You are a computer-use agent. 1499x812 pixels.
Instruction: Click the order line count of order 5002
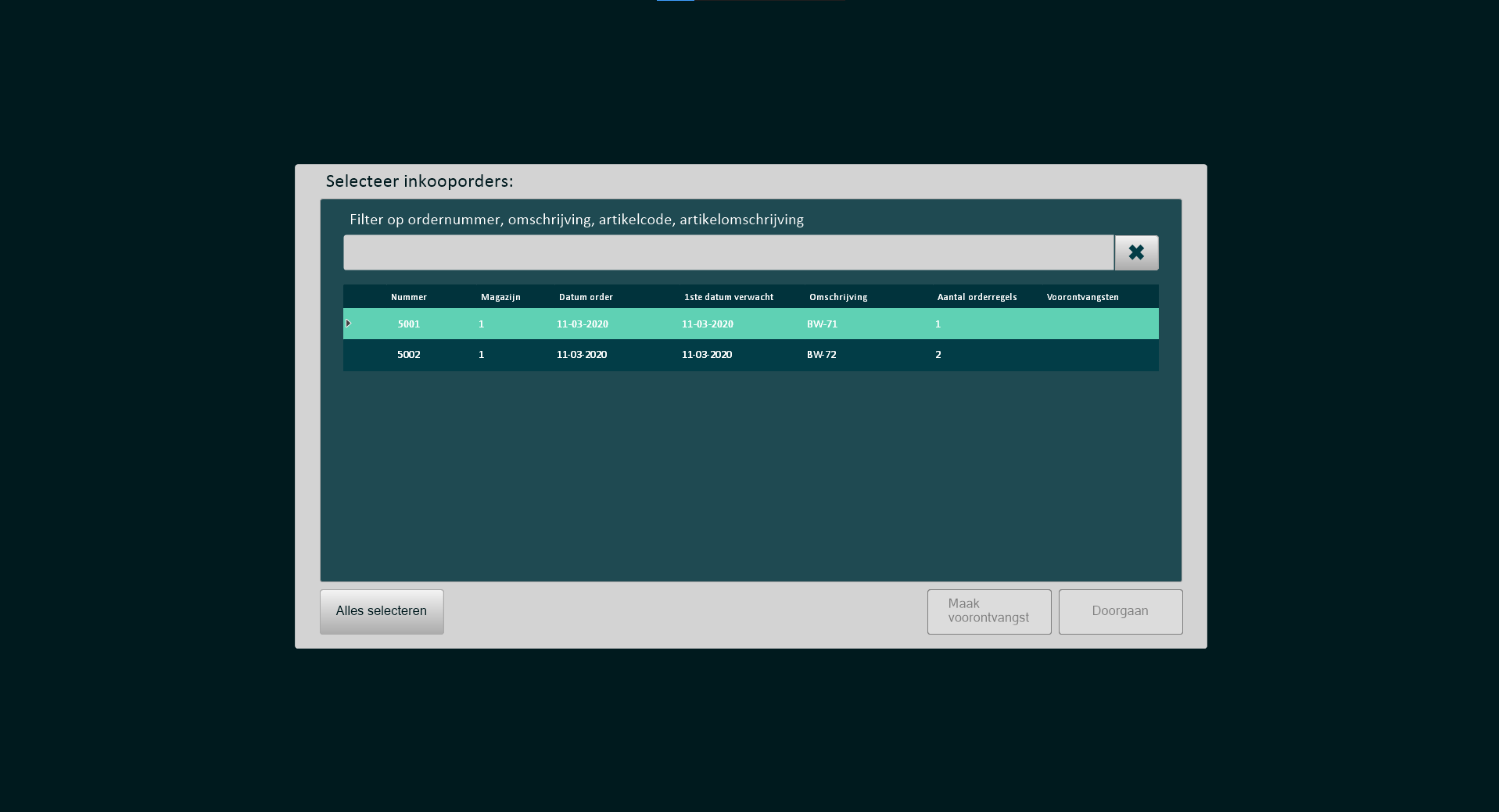tap(938, 355)
